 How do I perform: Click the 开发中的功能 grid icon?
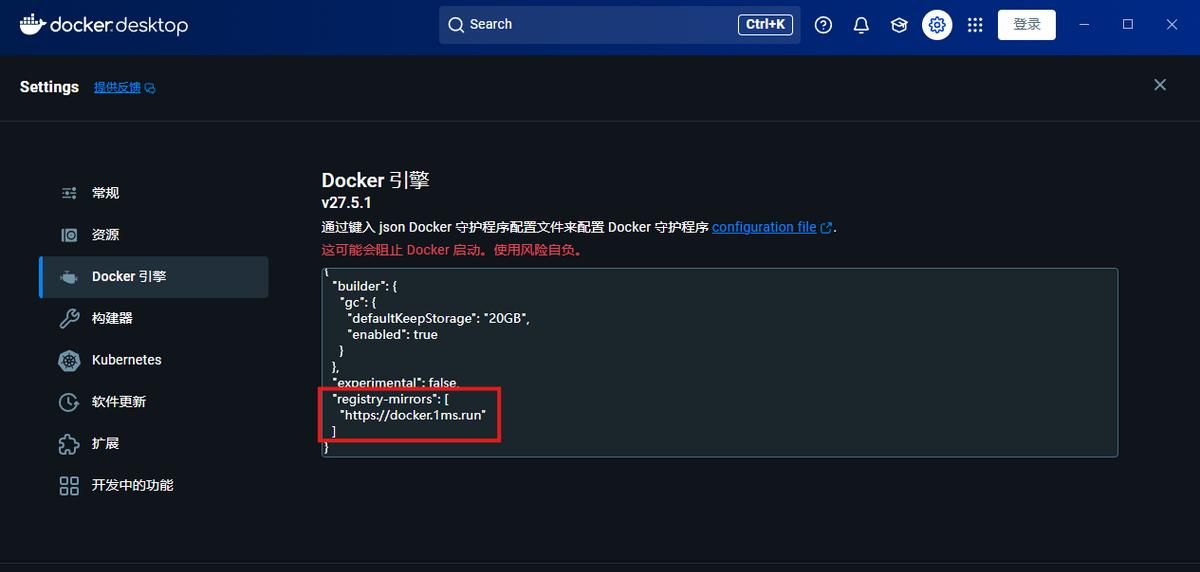coord(69,486)
